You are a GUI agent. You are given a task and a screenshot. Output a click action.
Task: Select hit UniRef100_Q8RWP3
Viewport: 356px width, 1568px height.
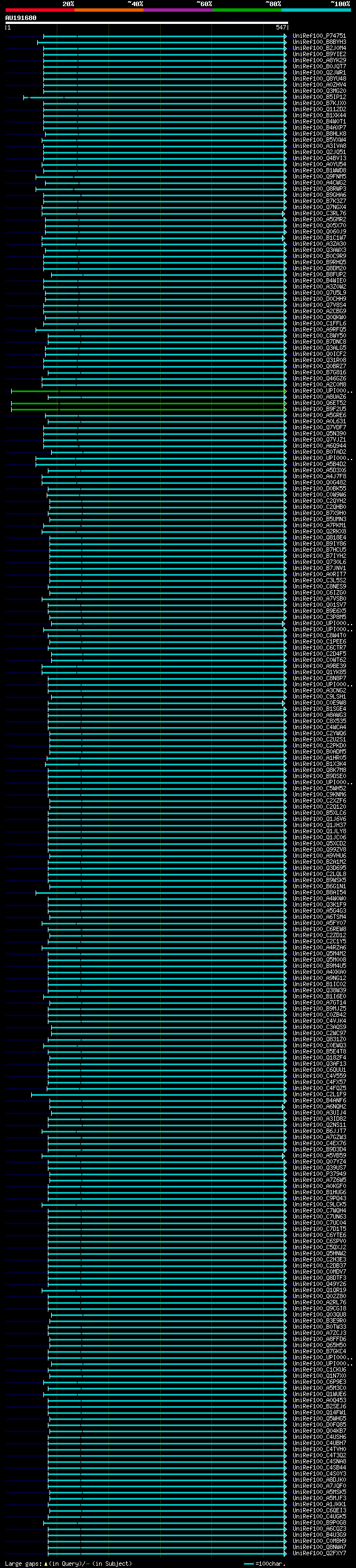coord(319,189)
